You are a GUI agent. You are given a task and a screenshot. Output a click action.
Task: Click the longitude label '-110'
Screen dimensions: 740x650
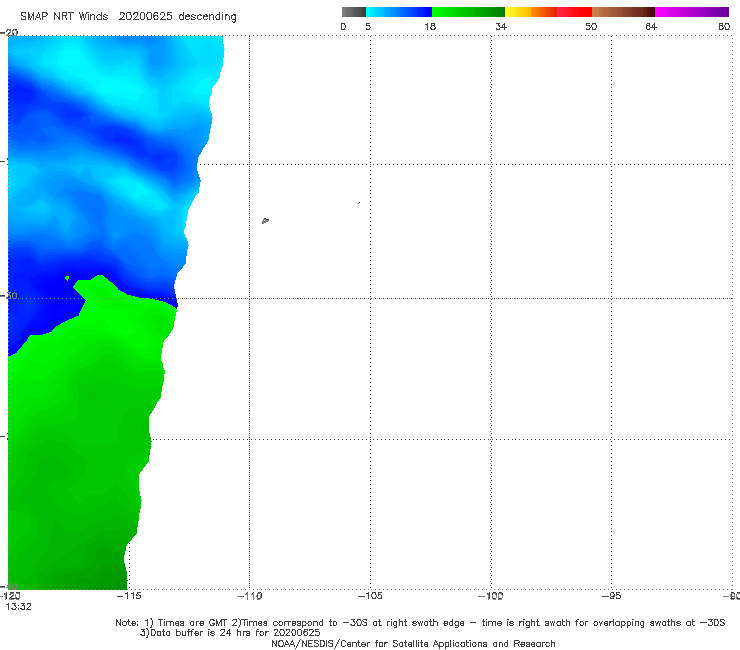pos(249,596)
